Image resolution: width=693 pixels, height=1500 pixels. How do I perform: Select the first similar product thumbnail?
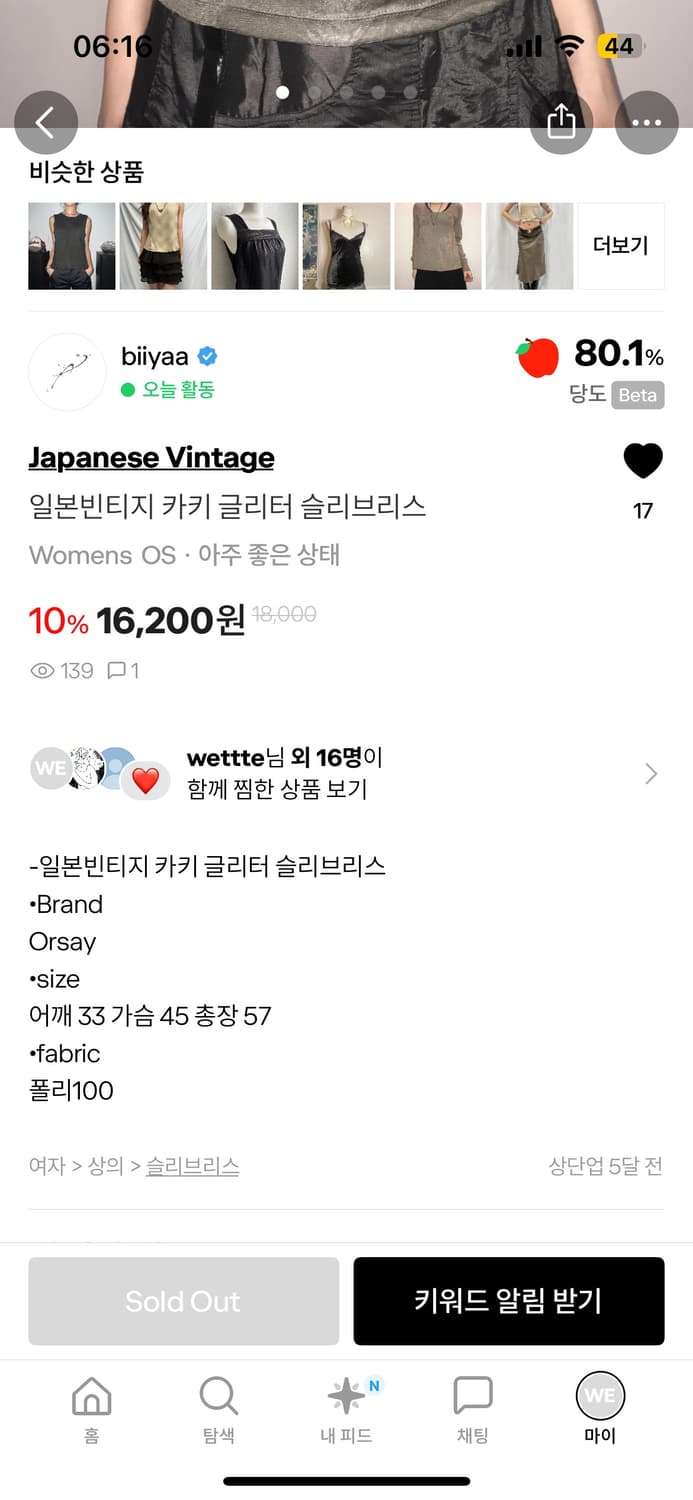click(x=72, y=246)
